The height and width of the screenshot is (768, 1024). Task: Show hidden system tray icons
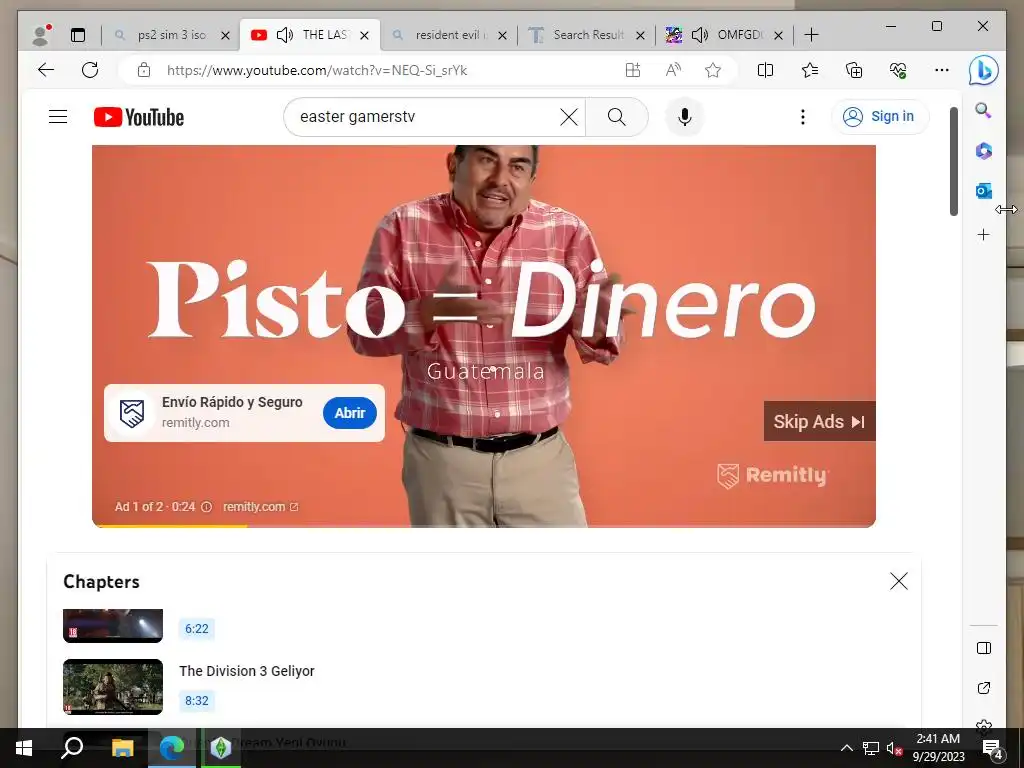point(846,748)
